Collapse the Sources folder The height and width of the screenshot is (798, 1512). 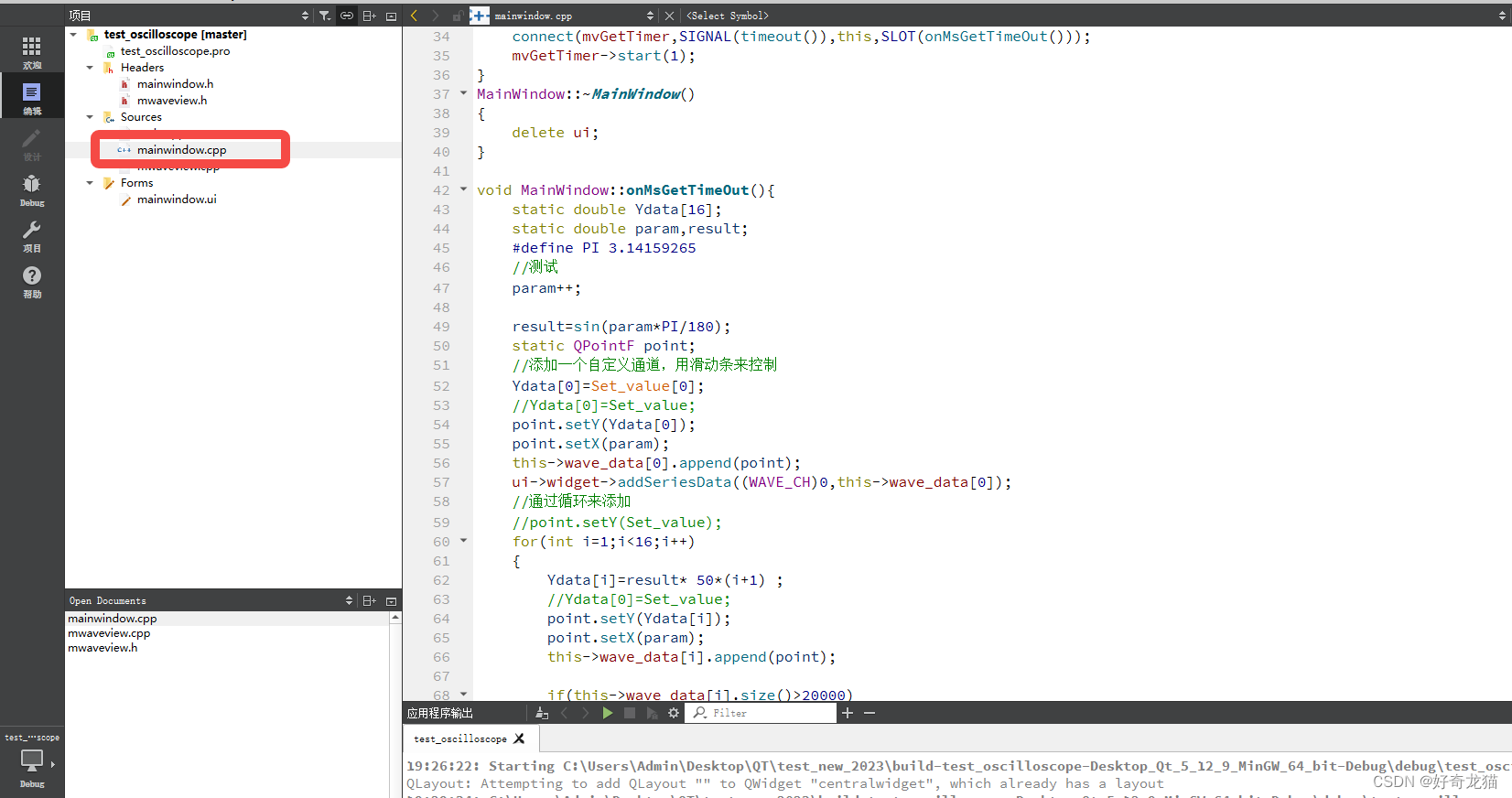90,117
